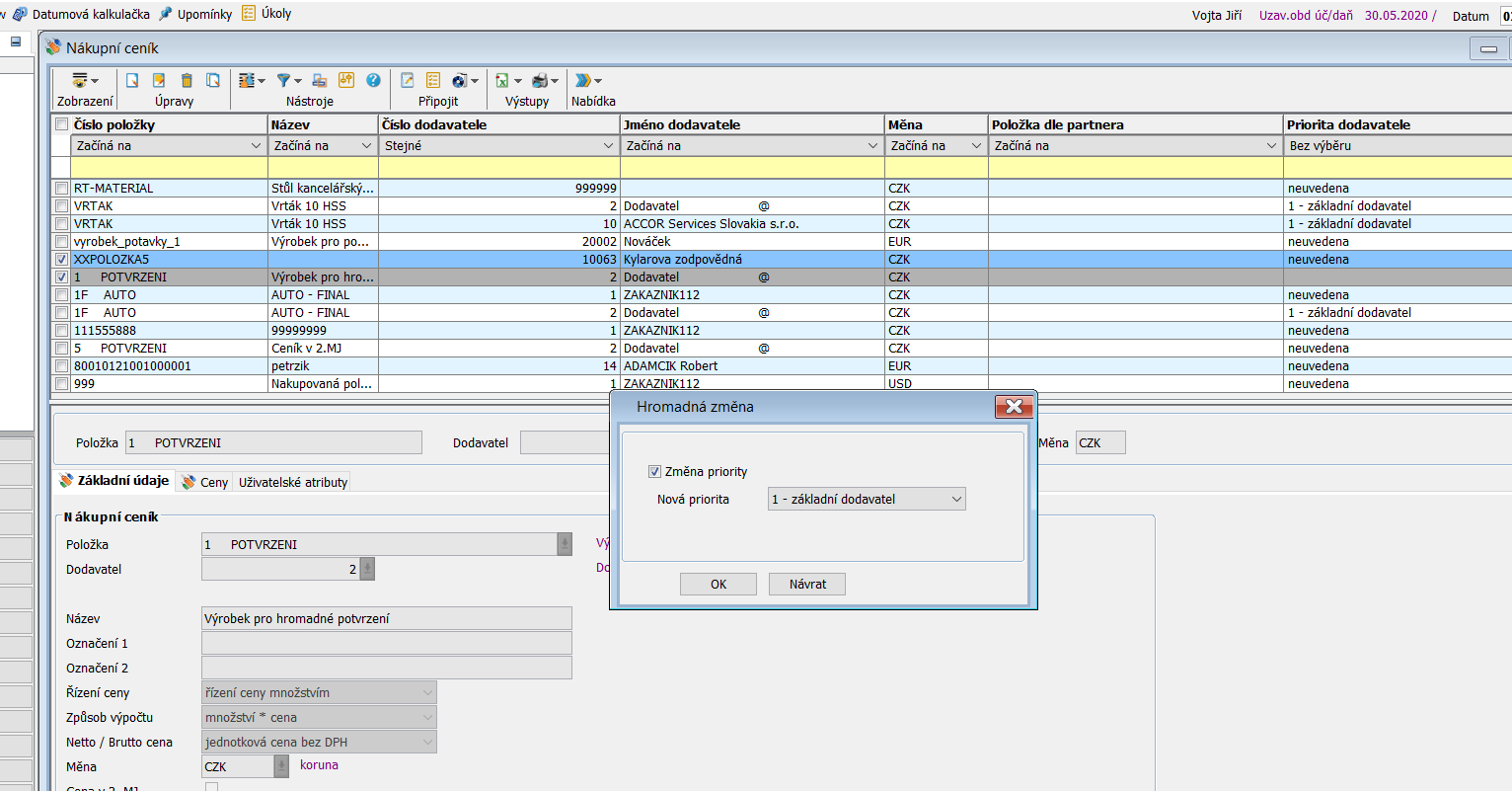The image size is (1512, 791).
Task: Click the Excel export icon in Výstupy
Action: pos(502,81)
